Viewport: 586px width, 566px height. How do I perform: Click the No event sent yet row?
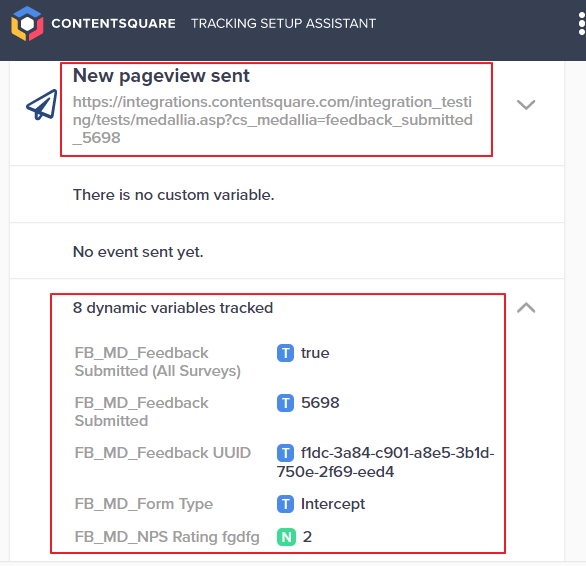click(287, 251)
